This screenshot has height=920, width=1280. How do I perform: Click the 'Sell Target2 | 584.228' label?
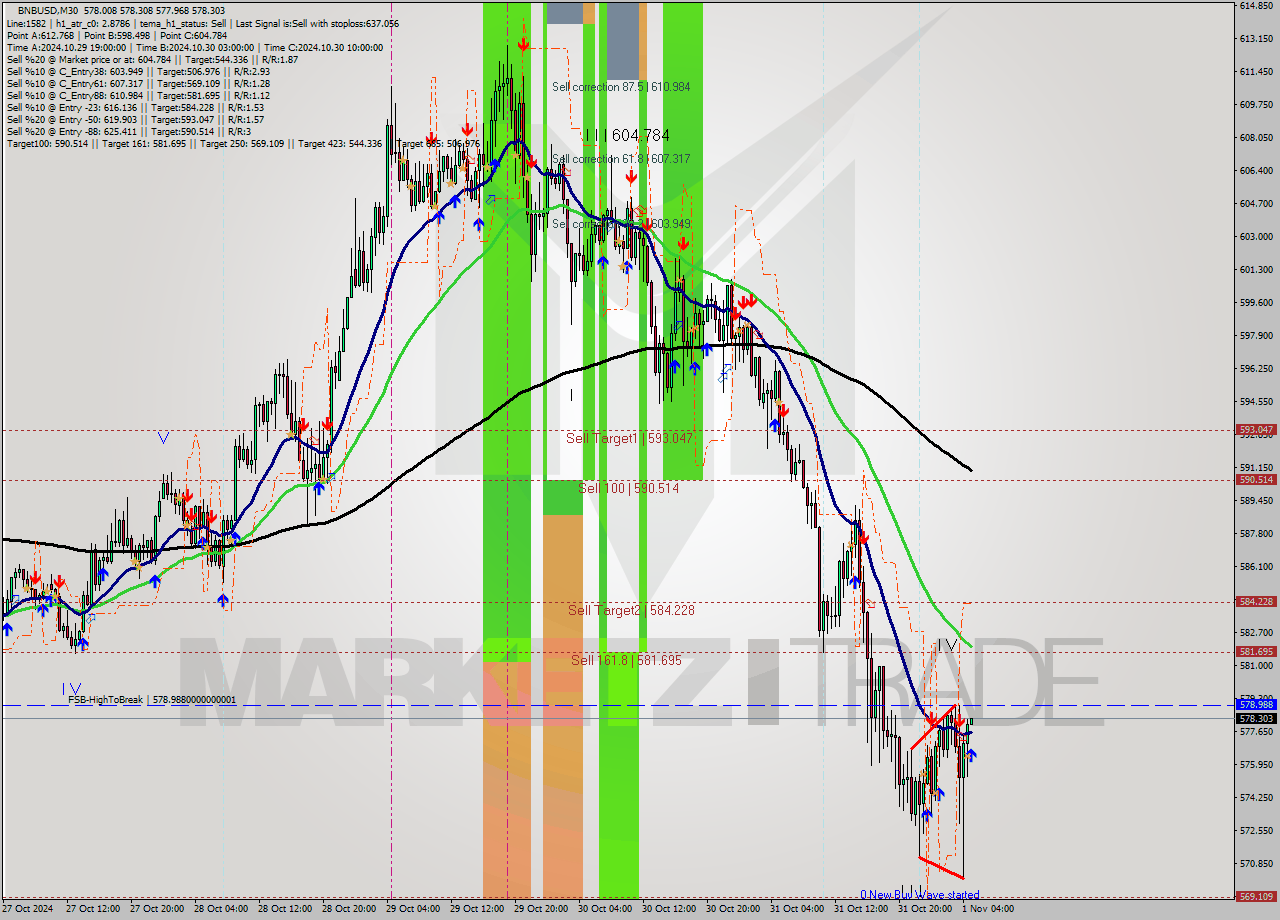pos(631,610)
